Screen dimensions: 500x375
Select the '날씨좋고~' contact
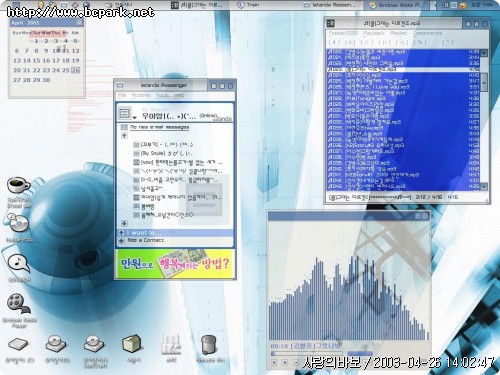(148, 188)
